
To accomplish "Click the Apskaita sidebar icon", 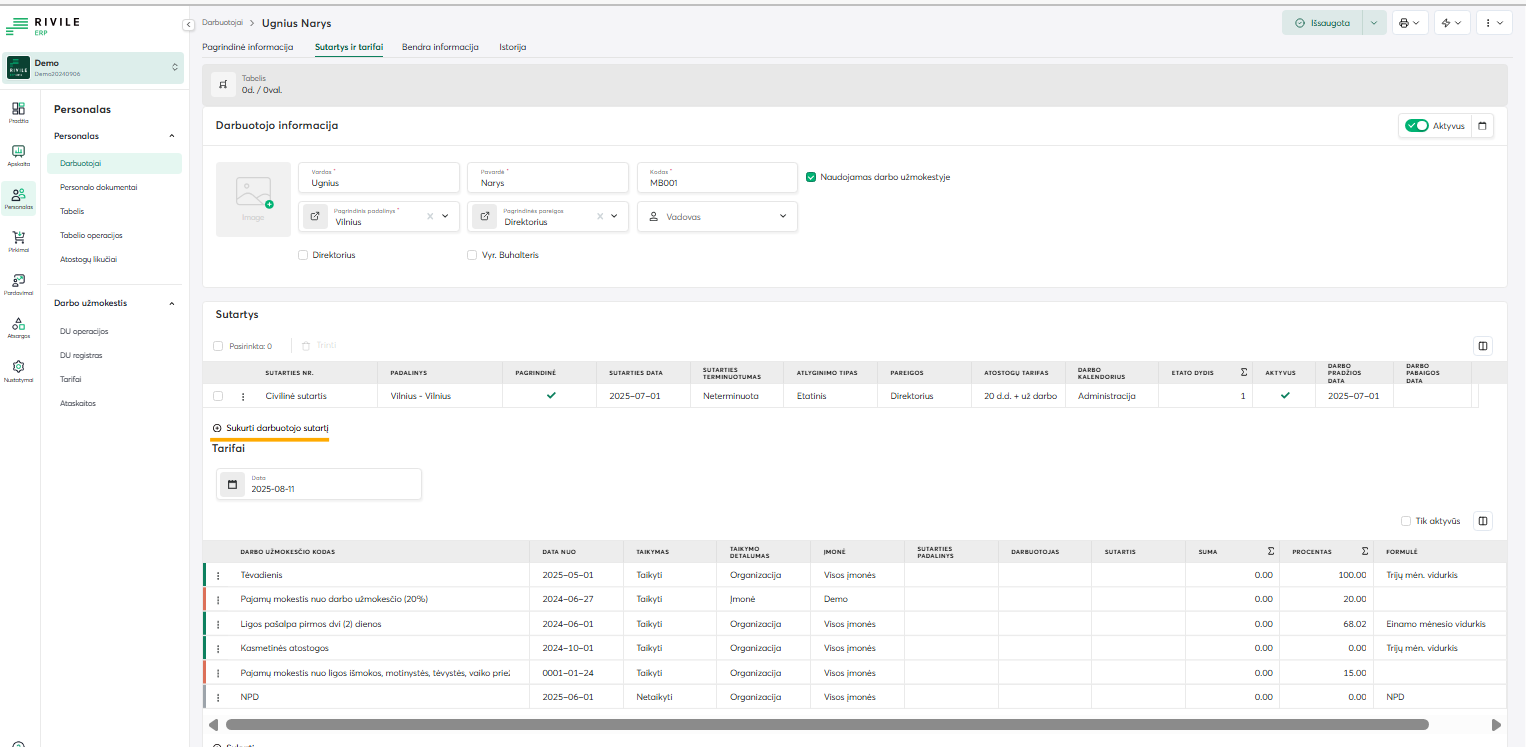I will click(x=18, y=154).
